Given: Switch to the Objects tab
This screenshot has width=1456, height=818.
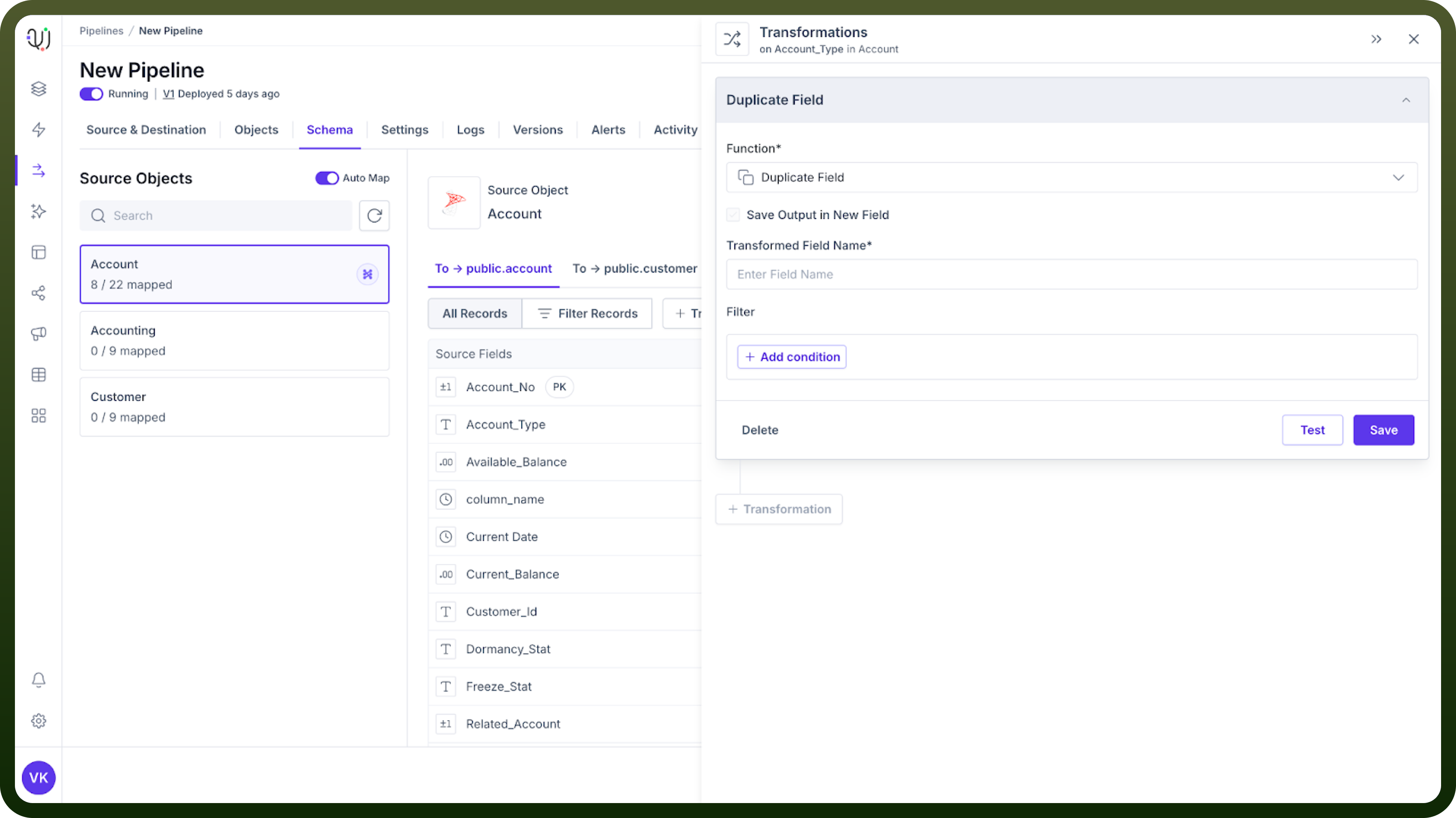Looking at the screenshot, I should (x=256, y=130).
